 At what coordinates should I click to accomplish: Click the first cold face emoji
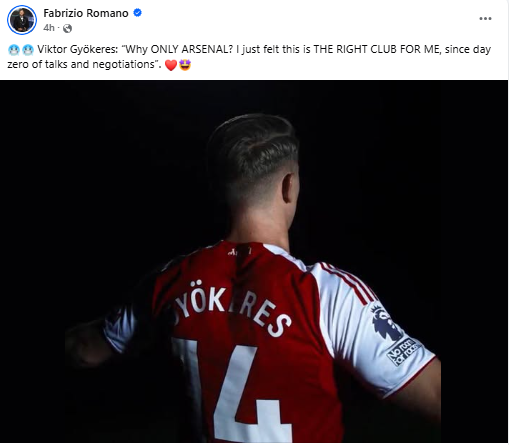point(14,50)
